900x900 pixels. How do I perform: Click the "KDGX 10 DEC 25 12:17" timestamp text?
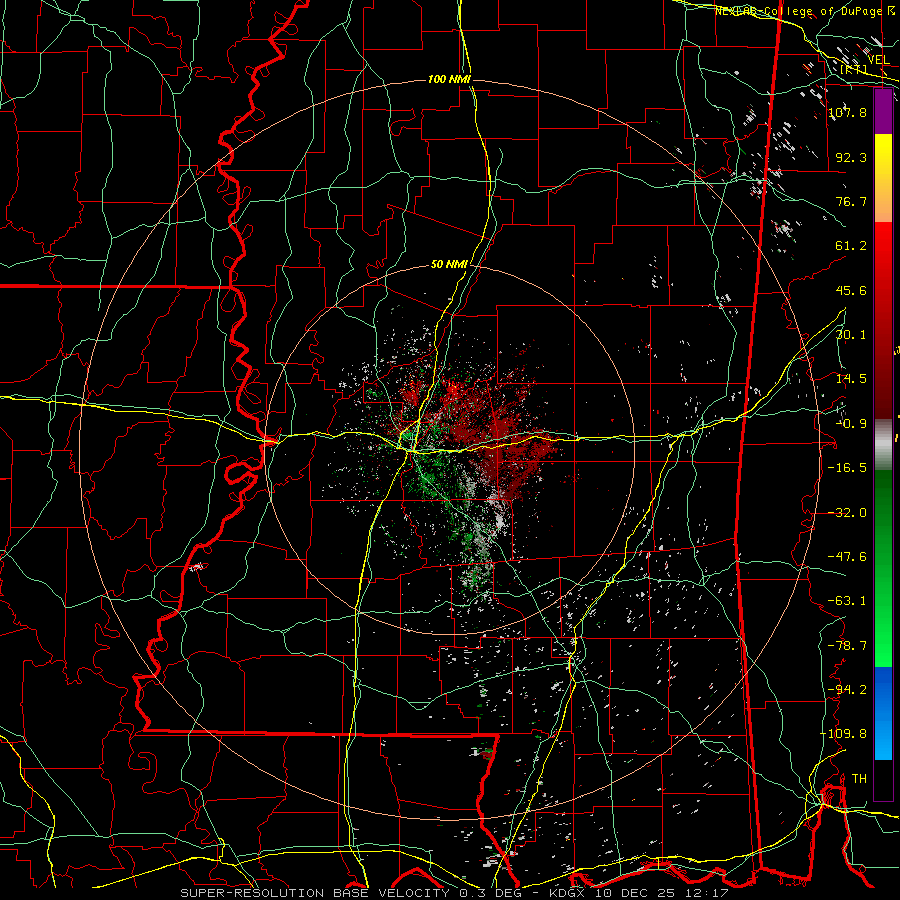[638, 893]
